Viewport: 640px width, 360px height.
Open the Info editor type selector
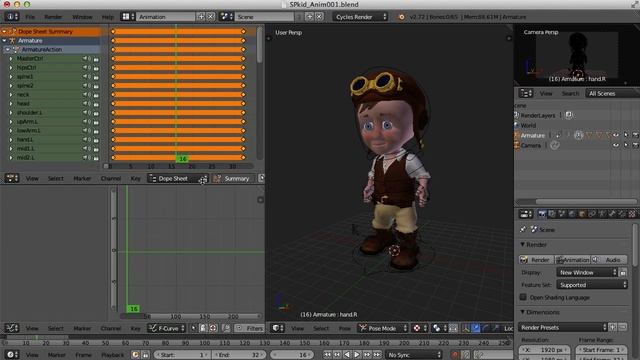click(11, 17)
